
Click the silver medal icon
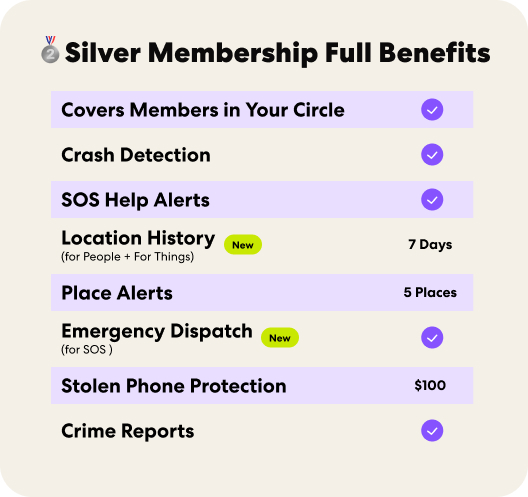(x=50, y=49)
